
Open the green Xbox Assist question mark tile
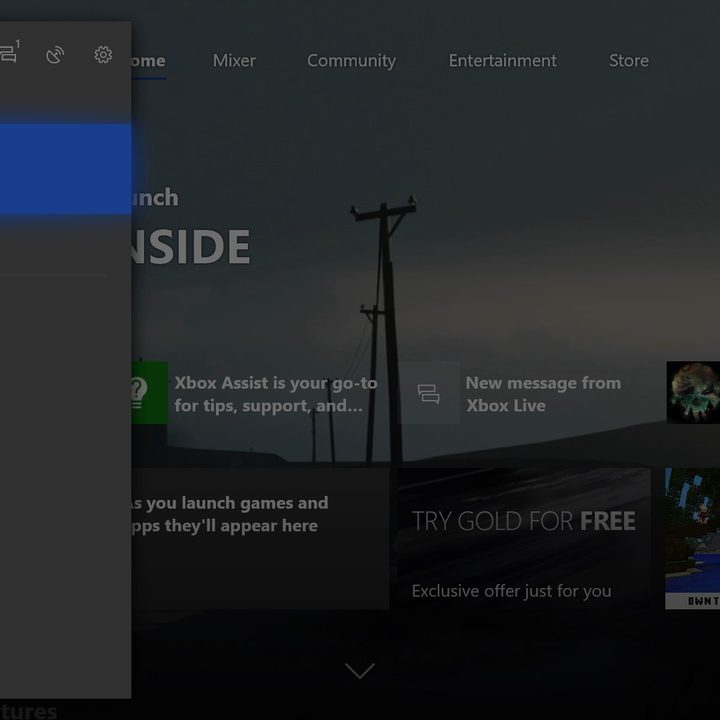coord(150,393)
